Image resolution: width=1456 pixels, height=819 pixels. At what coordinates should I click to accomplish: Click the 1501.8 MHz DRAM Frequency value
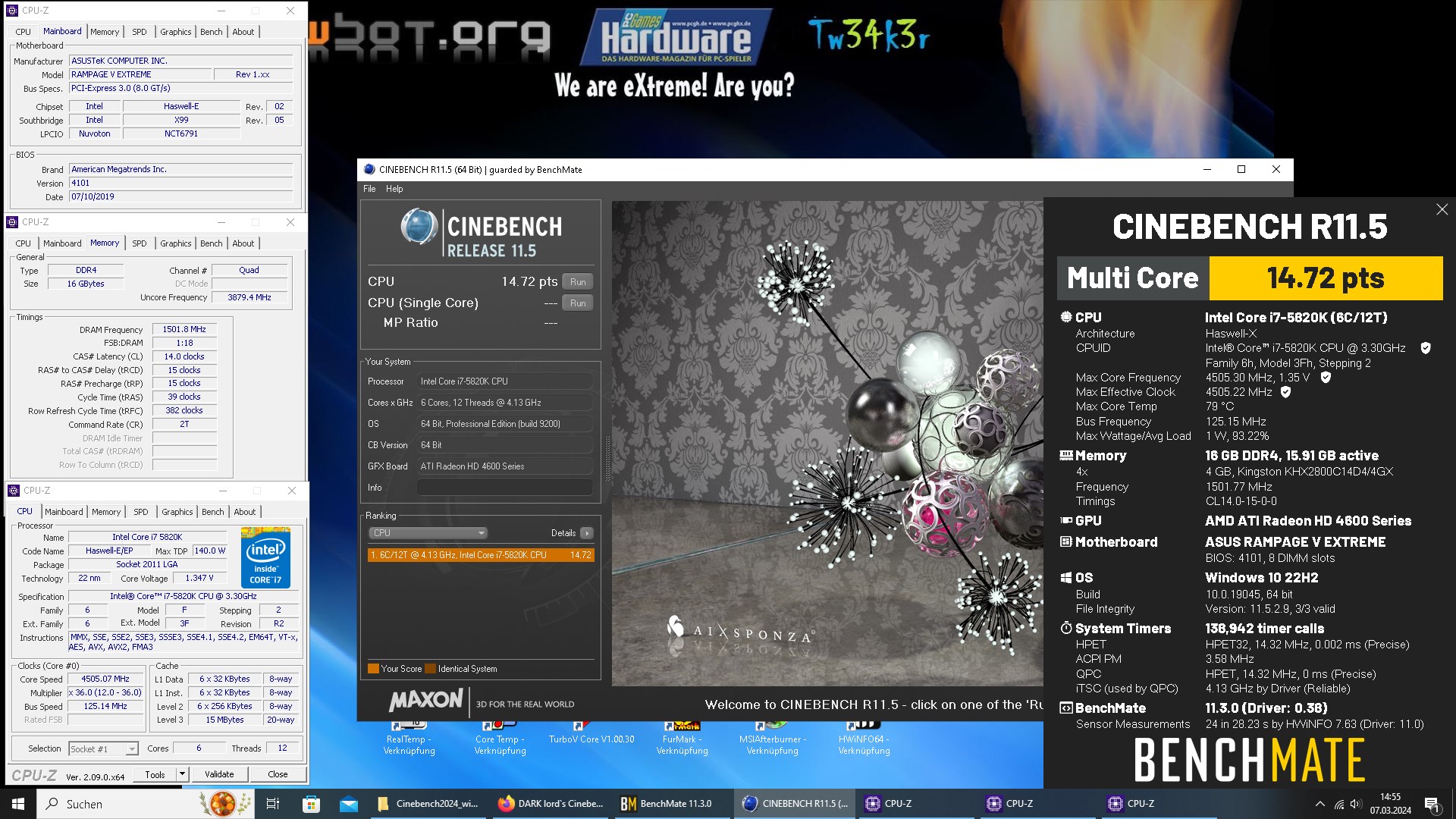click(x=184, y=330)
